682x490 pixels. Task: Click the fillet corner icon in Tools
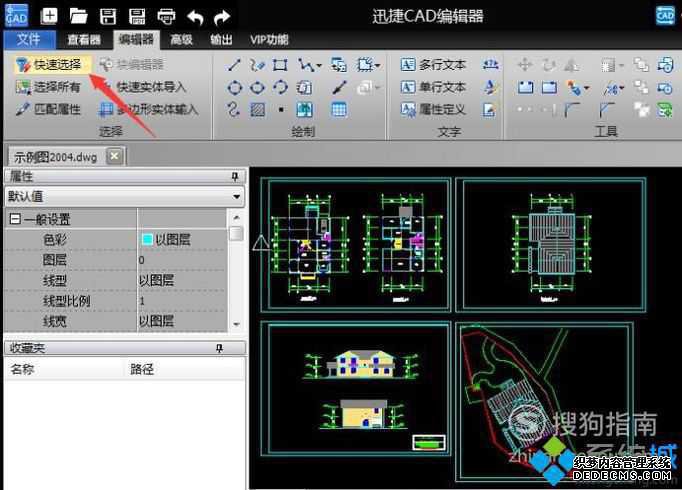[x=572, y=110]
